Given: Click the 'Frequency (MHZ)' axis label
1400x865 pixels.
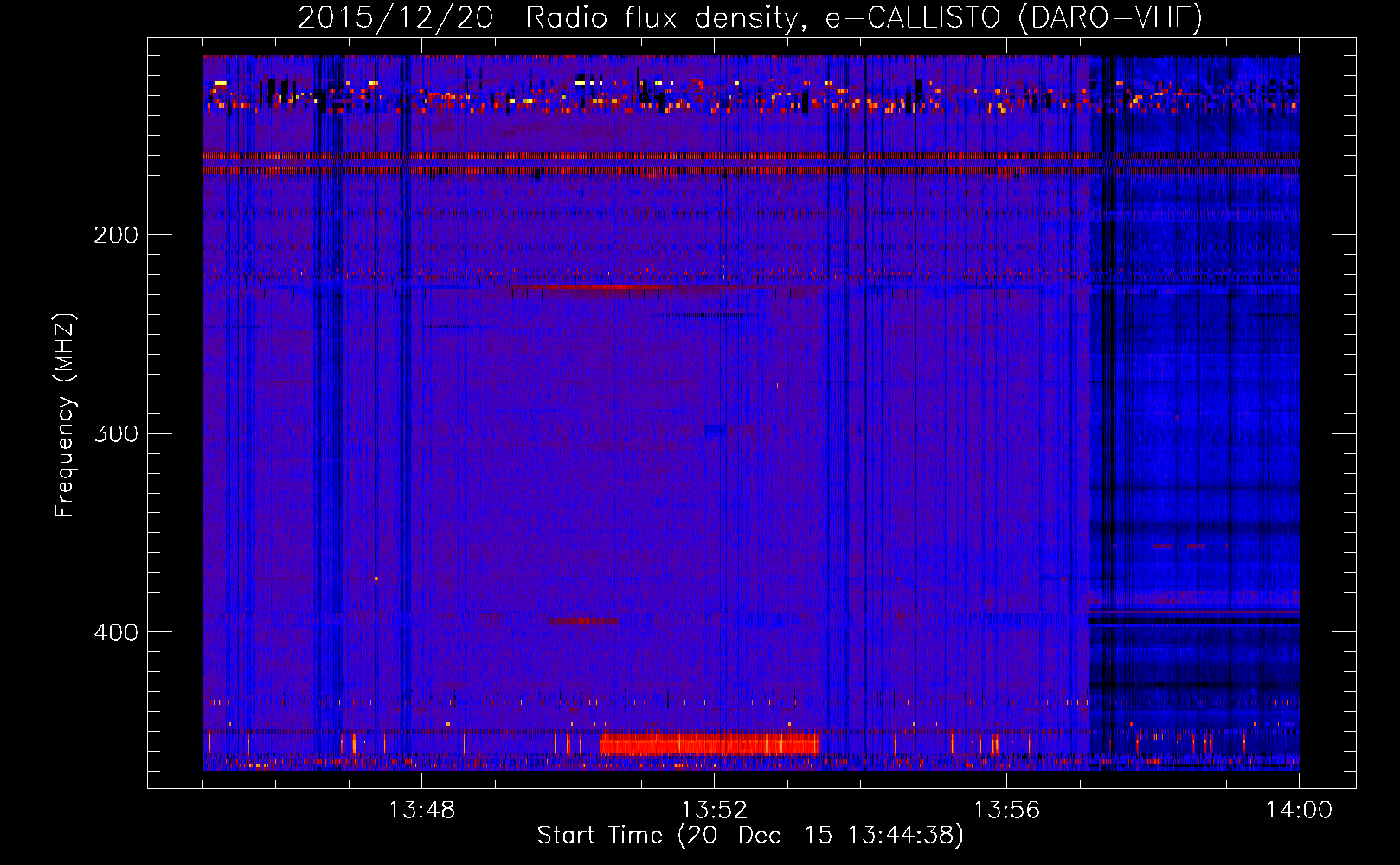Looking at the screenshot, I should click(x=66, y=415).
